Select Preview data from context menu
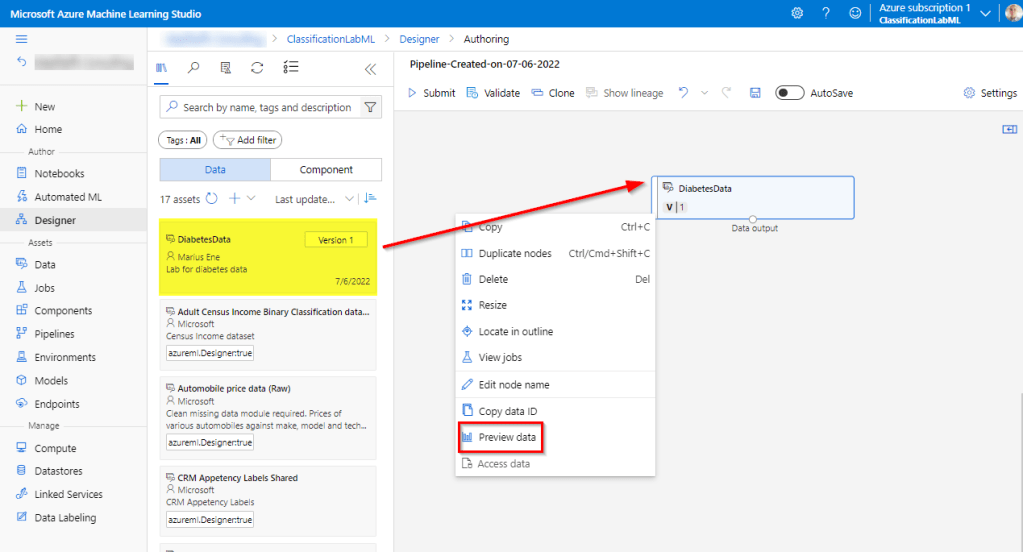Viewport: 1023px width, 552px height. 506,438
